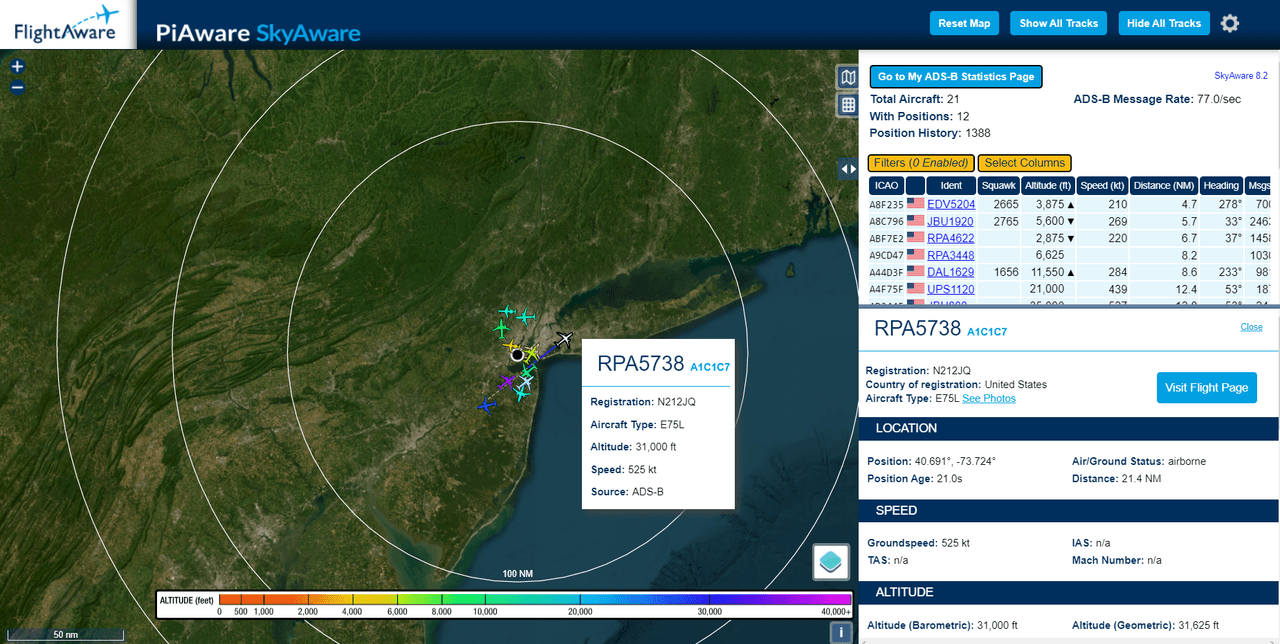Open the JBU1920 flight link
Screen dimensions: 1280x644
[950, 221]
